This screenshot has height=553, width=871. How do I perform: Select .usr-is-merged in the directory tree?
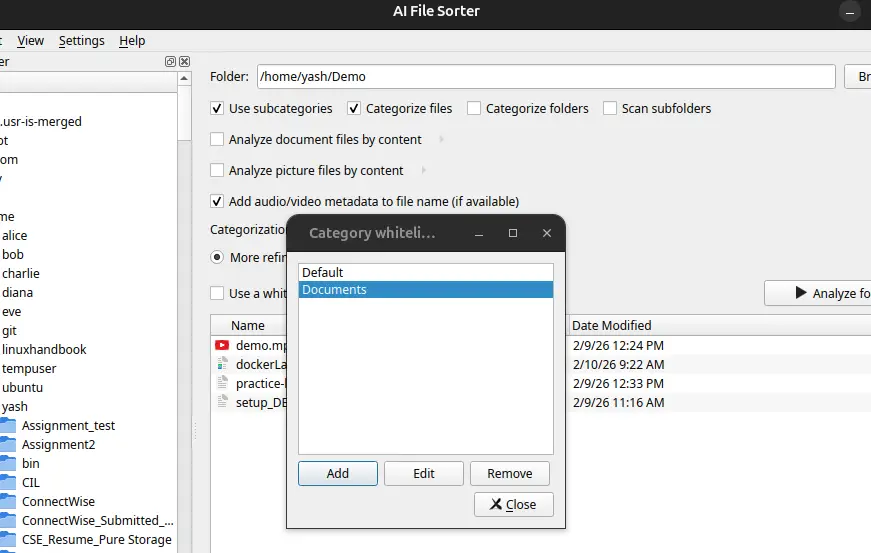pos(41,122)
